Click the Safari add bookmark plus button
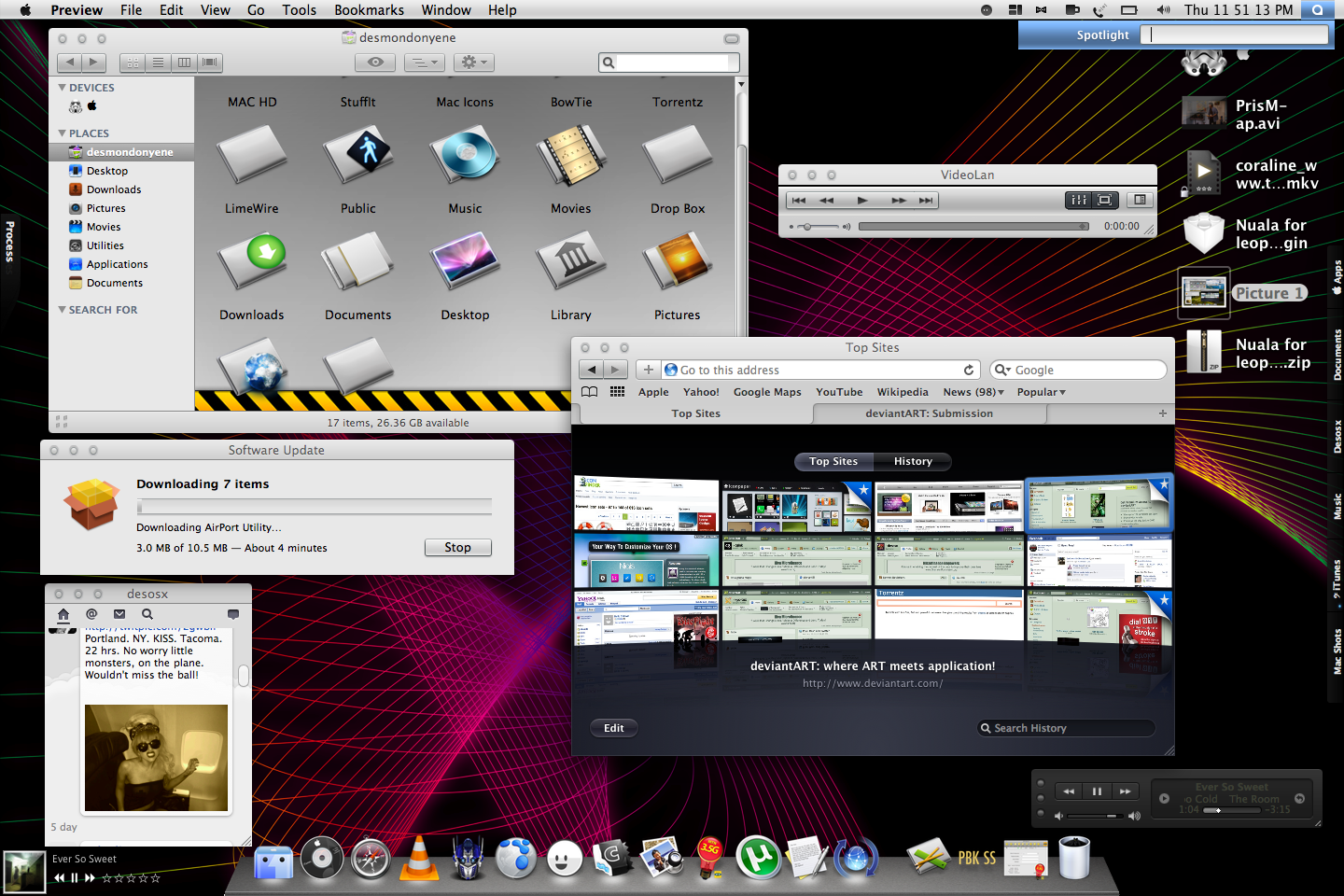The width and height of the screenshot is (1344, 896). tap(649, 370)
